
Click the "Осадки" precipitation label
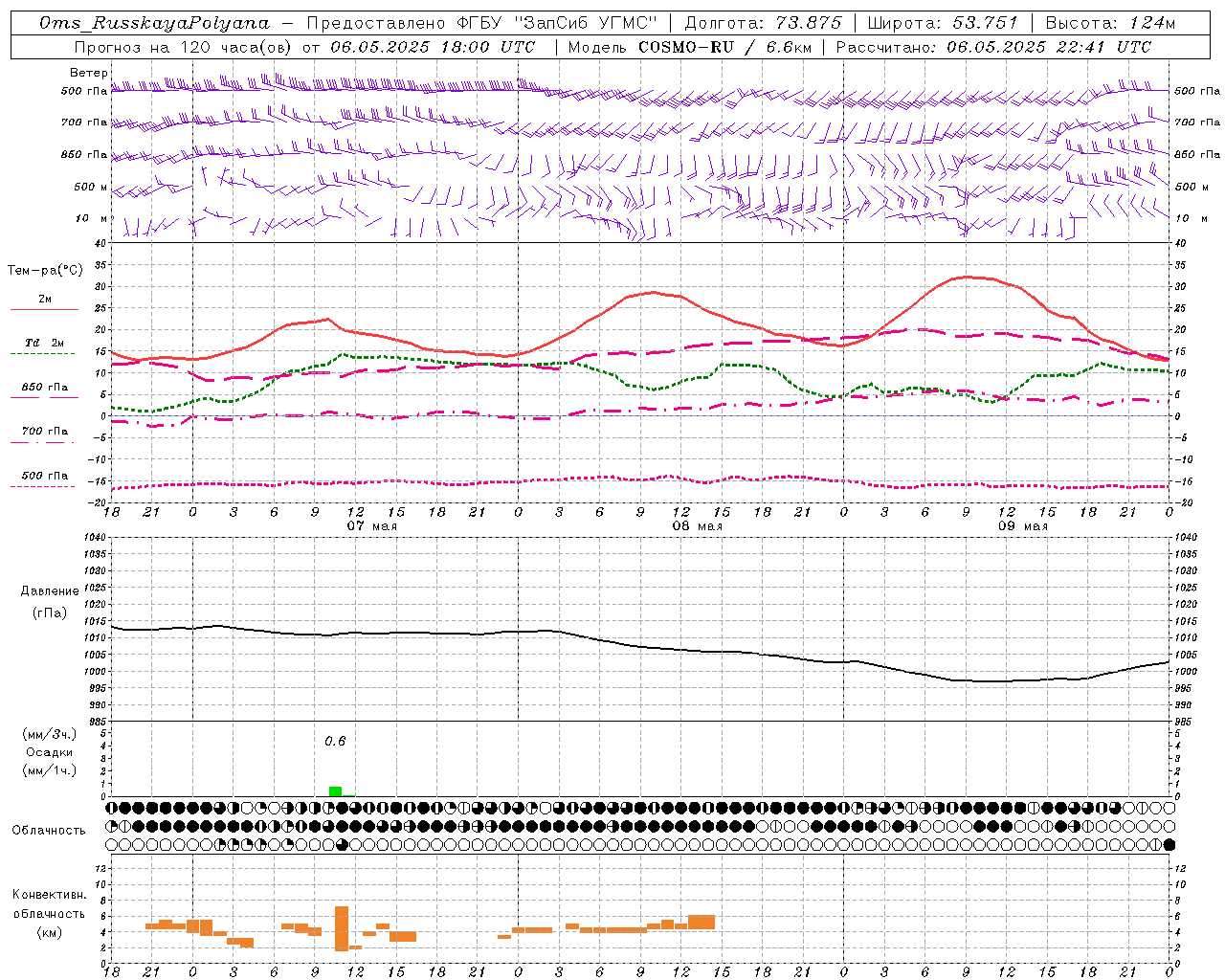49,752
